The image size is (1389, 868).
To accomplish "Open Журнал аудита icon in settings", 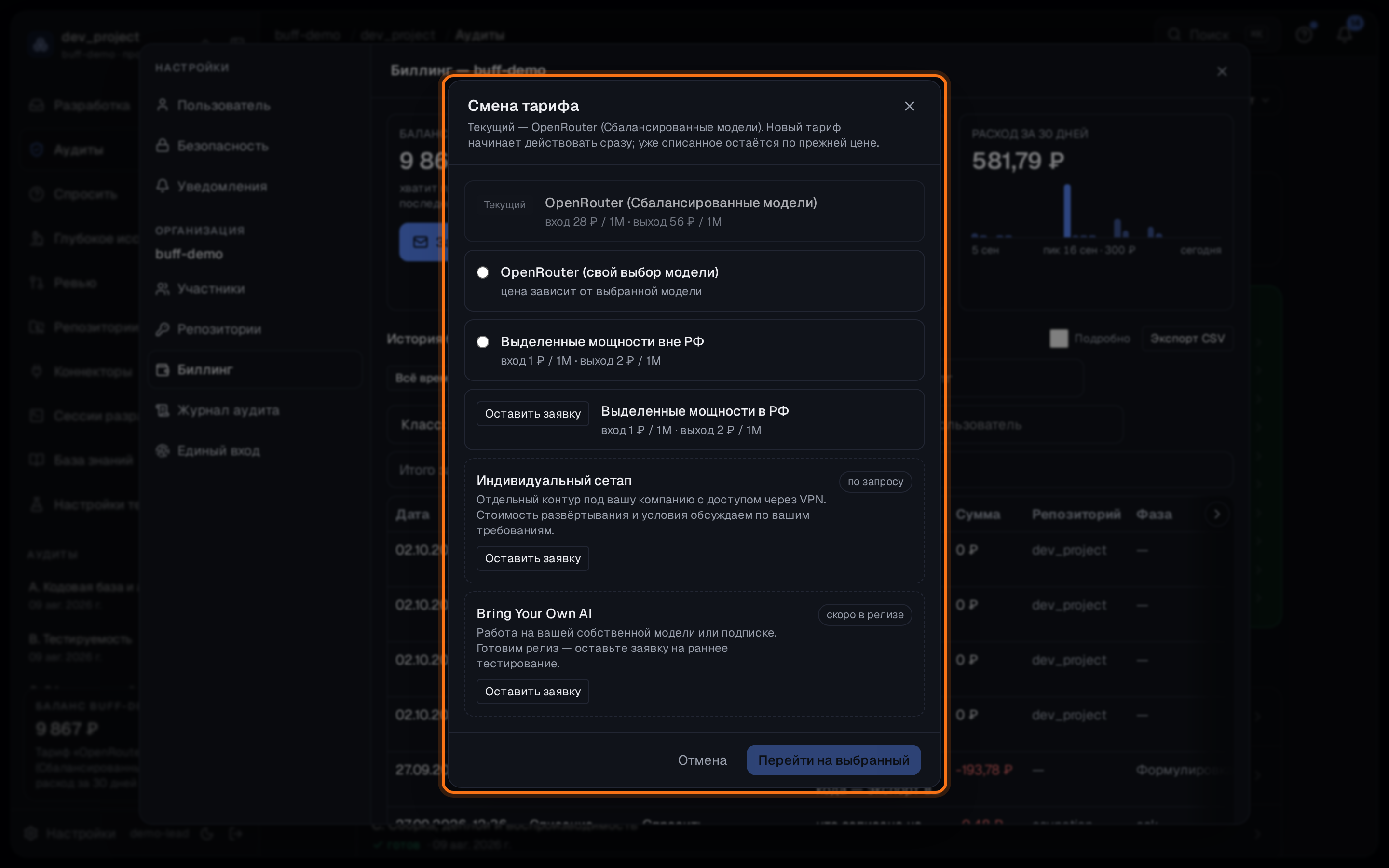I will click(163, 410).
